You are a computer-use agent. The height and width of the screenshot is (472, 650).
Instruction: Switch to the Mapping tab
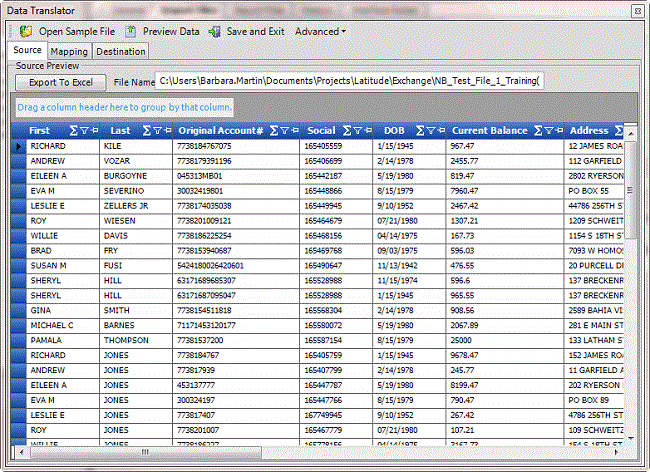[x=69, y=51]
